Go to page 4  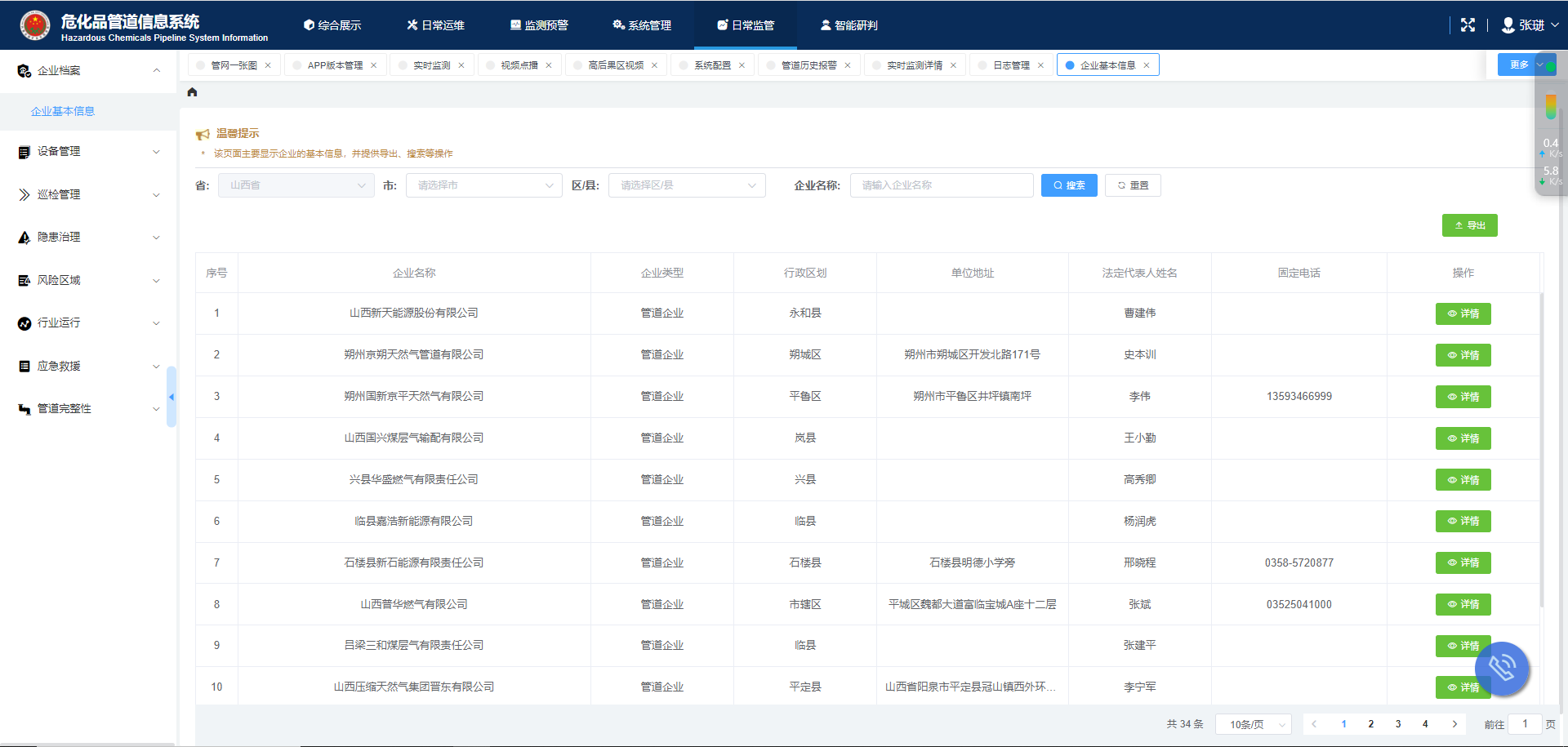(1425, 724)
